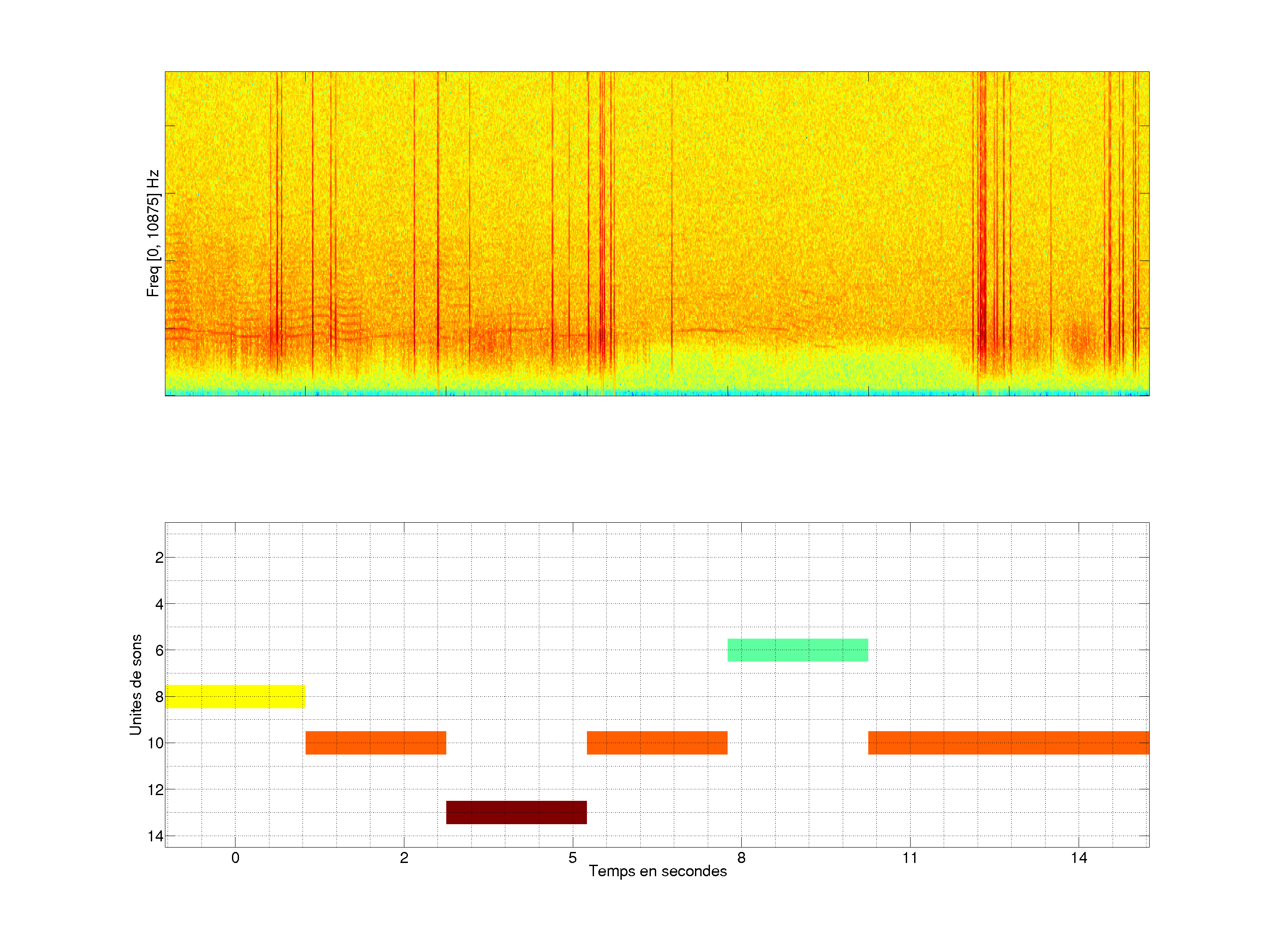This screenshot has width=1270, height=952.
Task: Click the 'Unites de sons' axis label
Action: [x=135, y=684]
